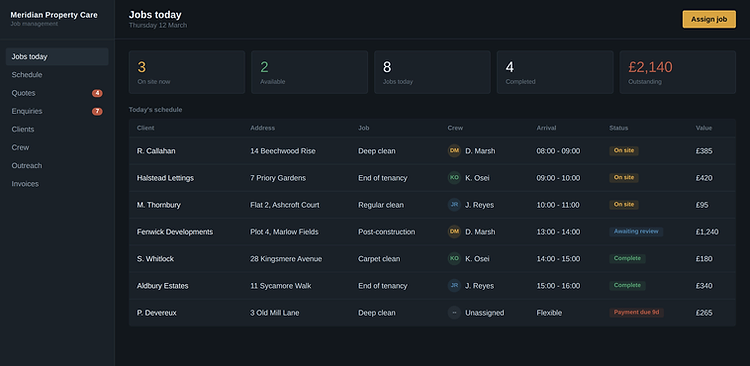Click arrival time 08:00 - 09:00
The height and width of the screenshot is (366, 750).
[x=558, y=151]
